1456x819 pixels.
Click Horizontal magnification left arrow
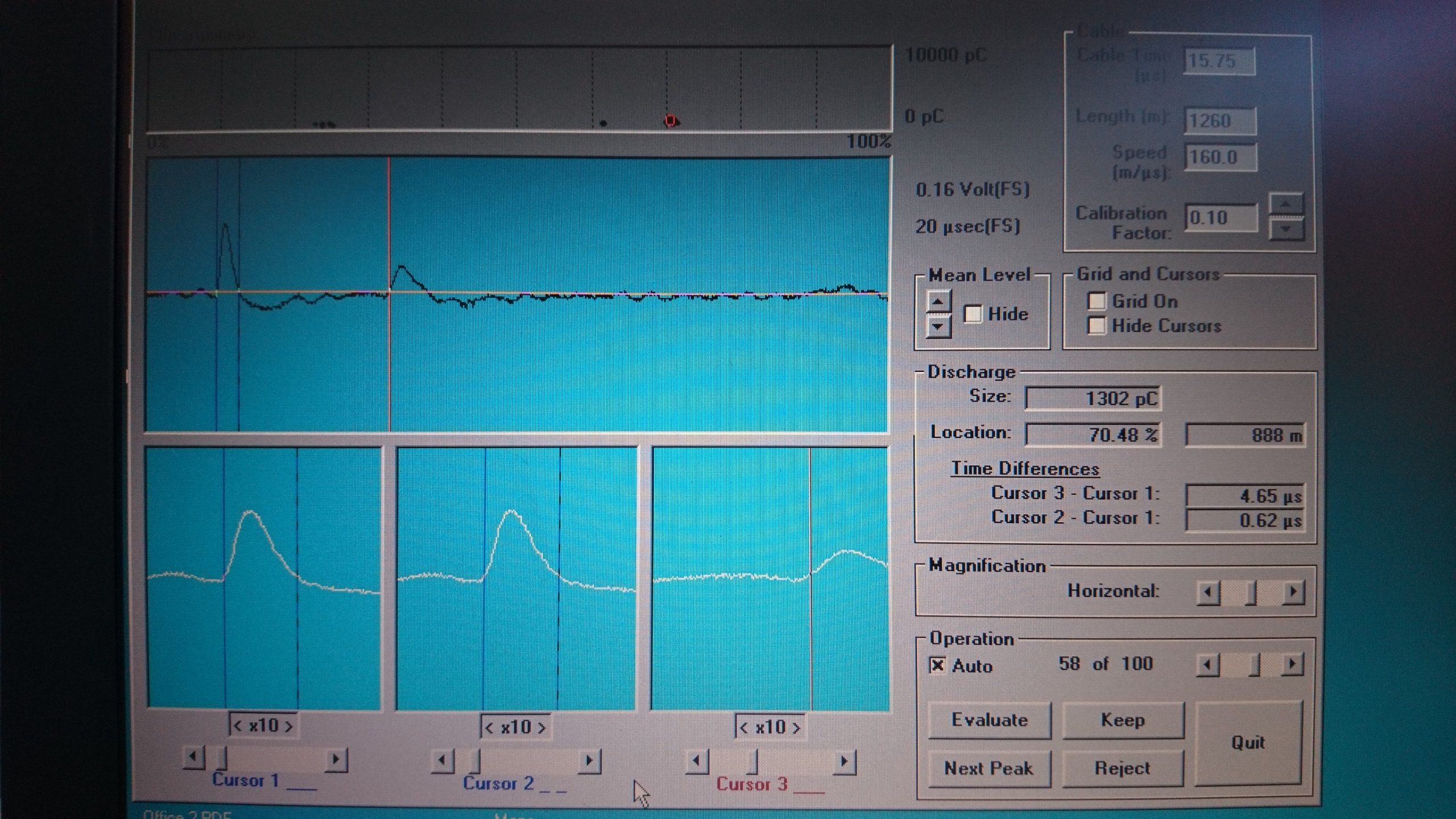point(1207,593)
